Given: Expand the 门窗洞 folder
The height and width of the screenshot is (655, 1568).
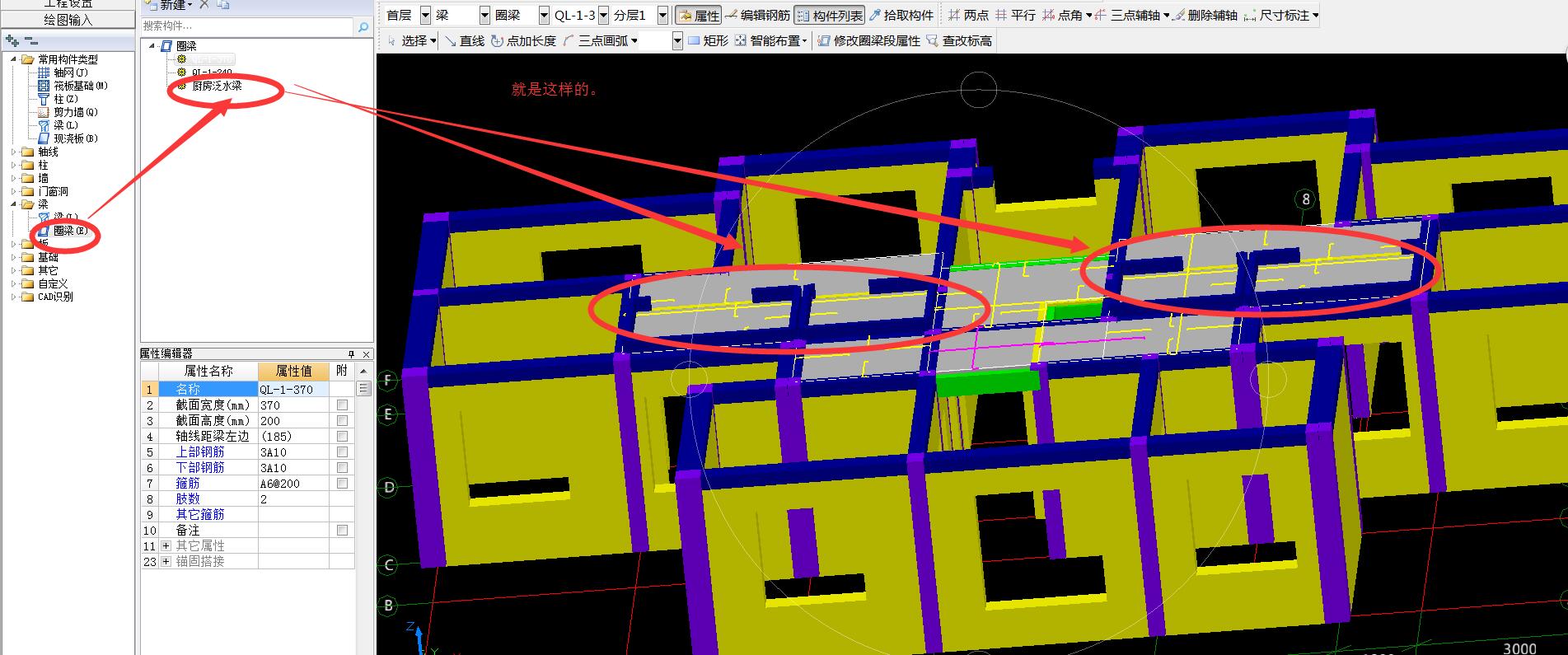Looking at the screenshot, I should click(13, 191).
